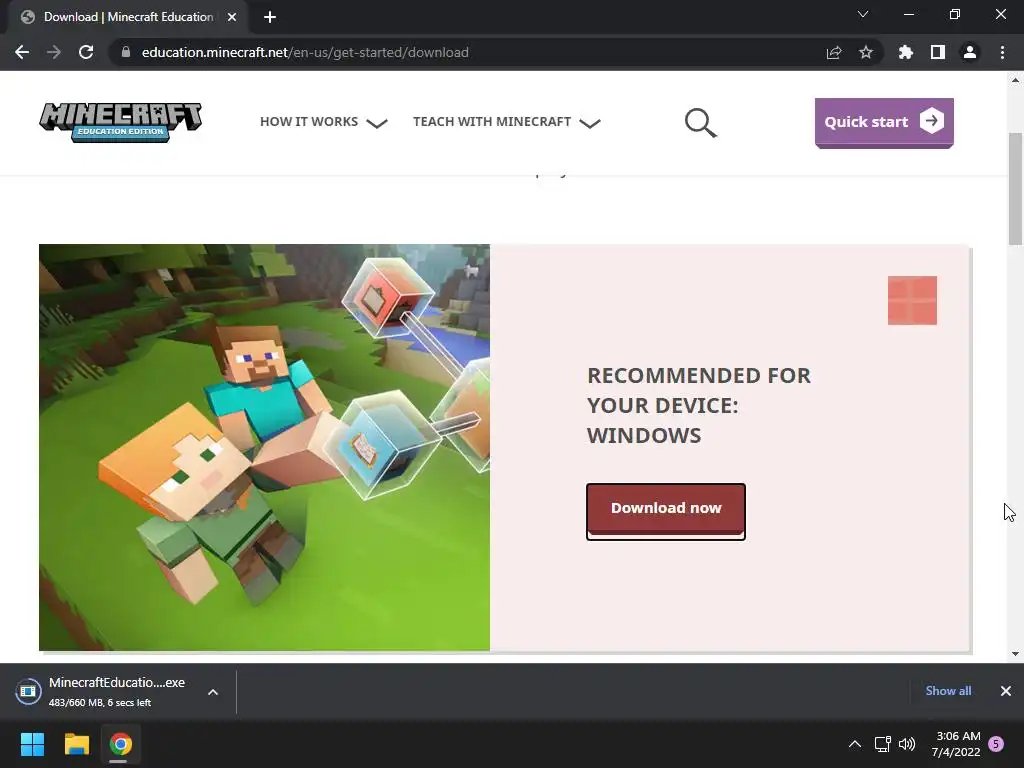Click Show all downloads
1024x768 pixels.
[948, 691]
